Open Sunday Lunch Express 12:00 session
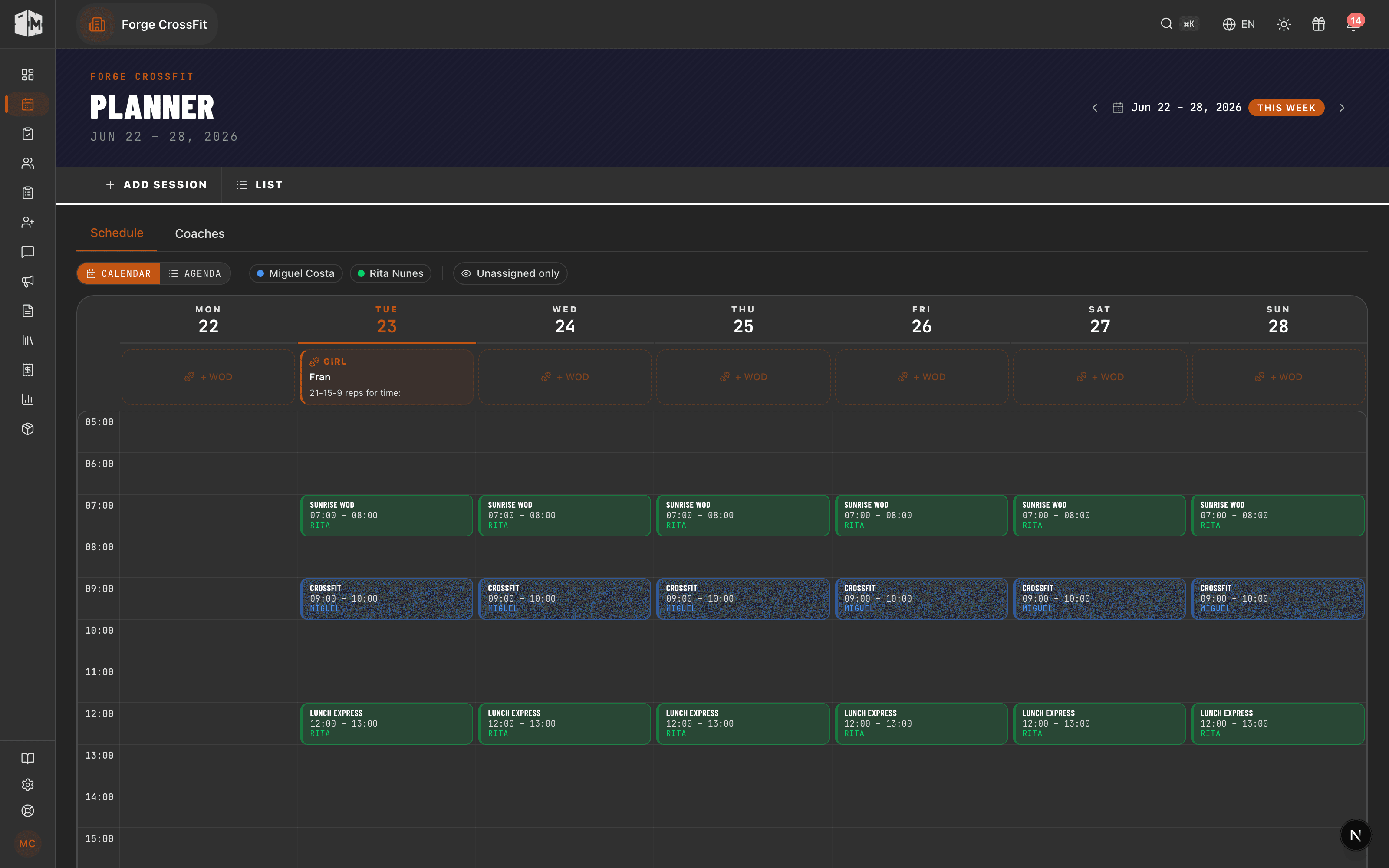This screenshot has height=868, width=1389. coord(1278,723)
